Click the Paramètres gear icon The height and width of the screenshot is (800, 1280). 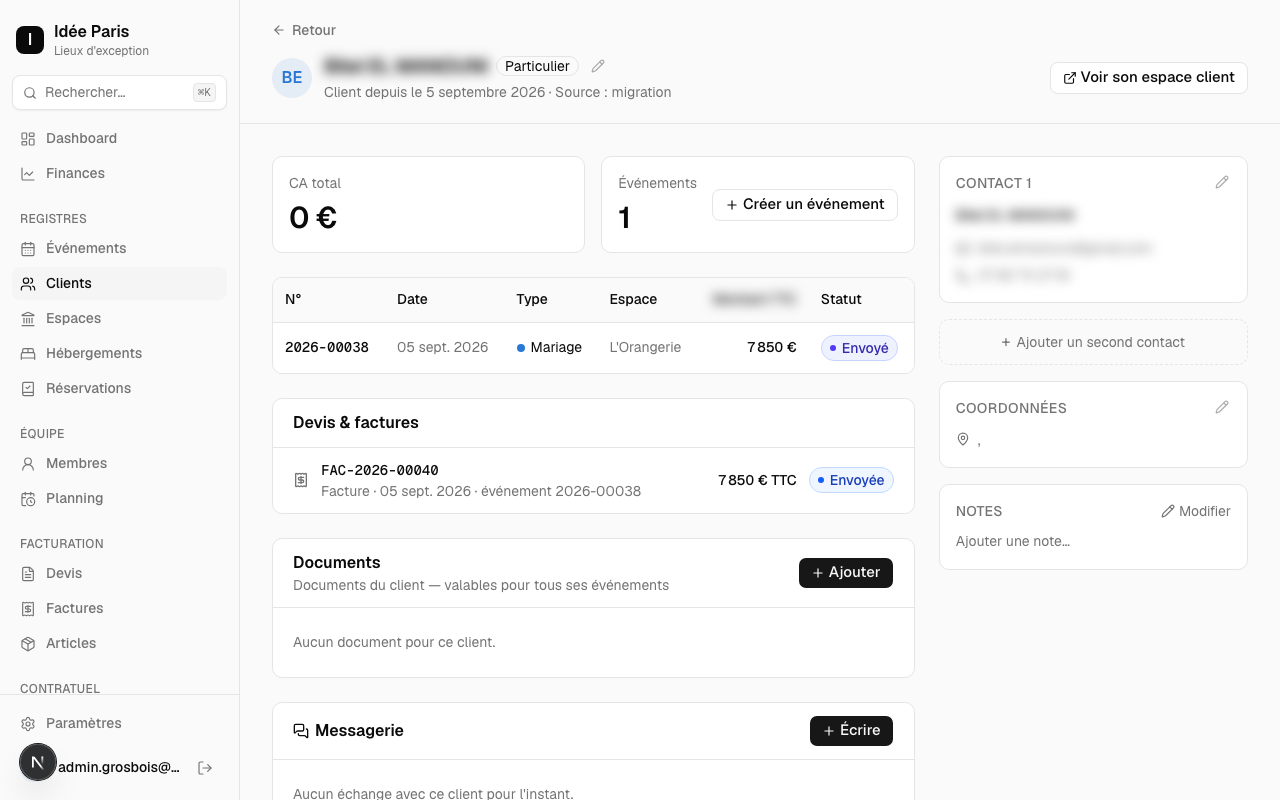(x=28, y=723)
